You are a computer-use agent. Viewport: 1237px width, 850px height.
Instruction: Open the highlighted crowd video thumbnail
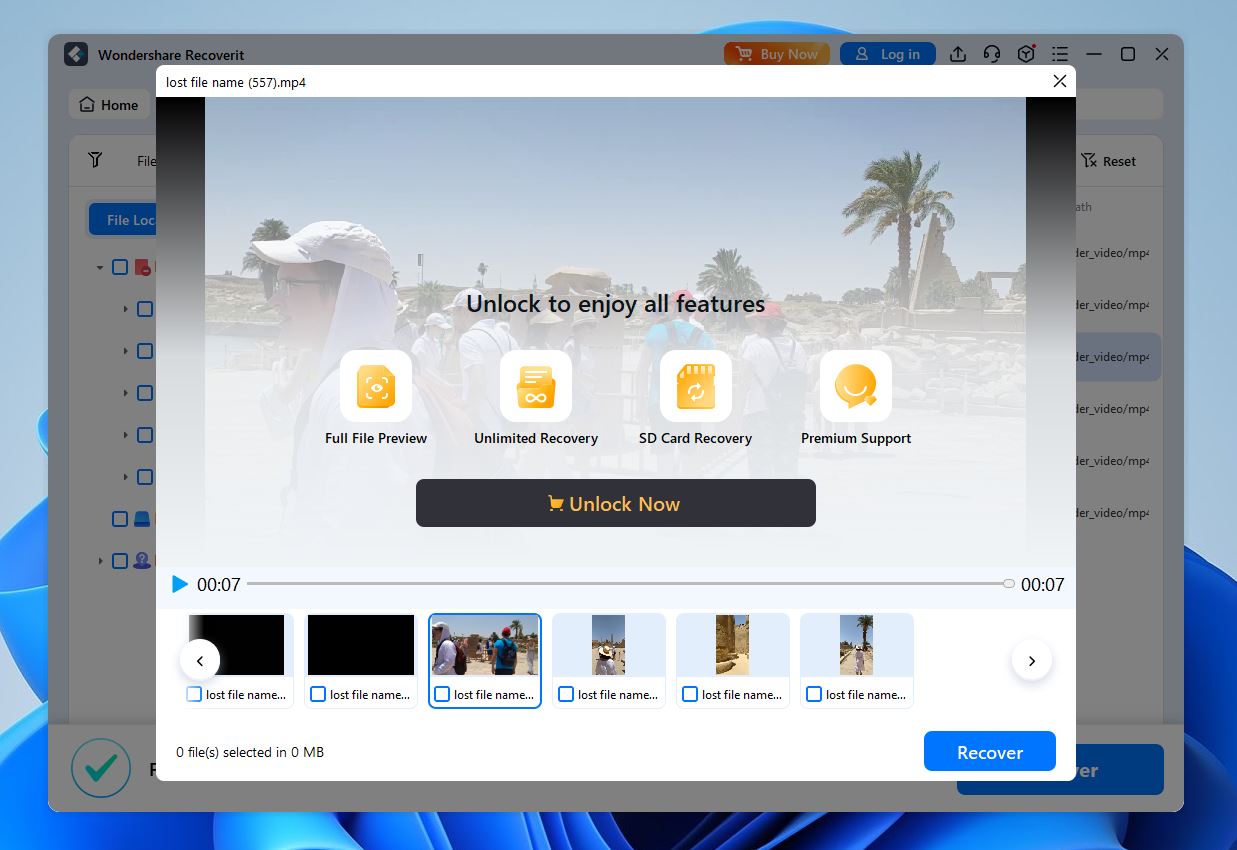pyautogui.click(x=485, y=646)
